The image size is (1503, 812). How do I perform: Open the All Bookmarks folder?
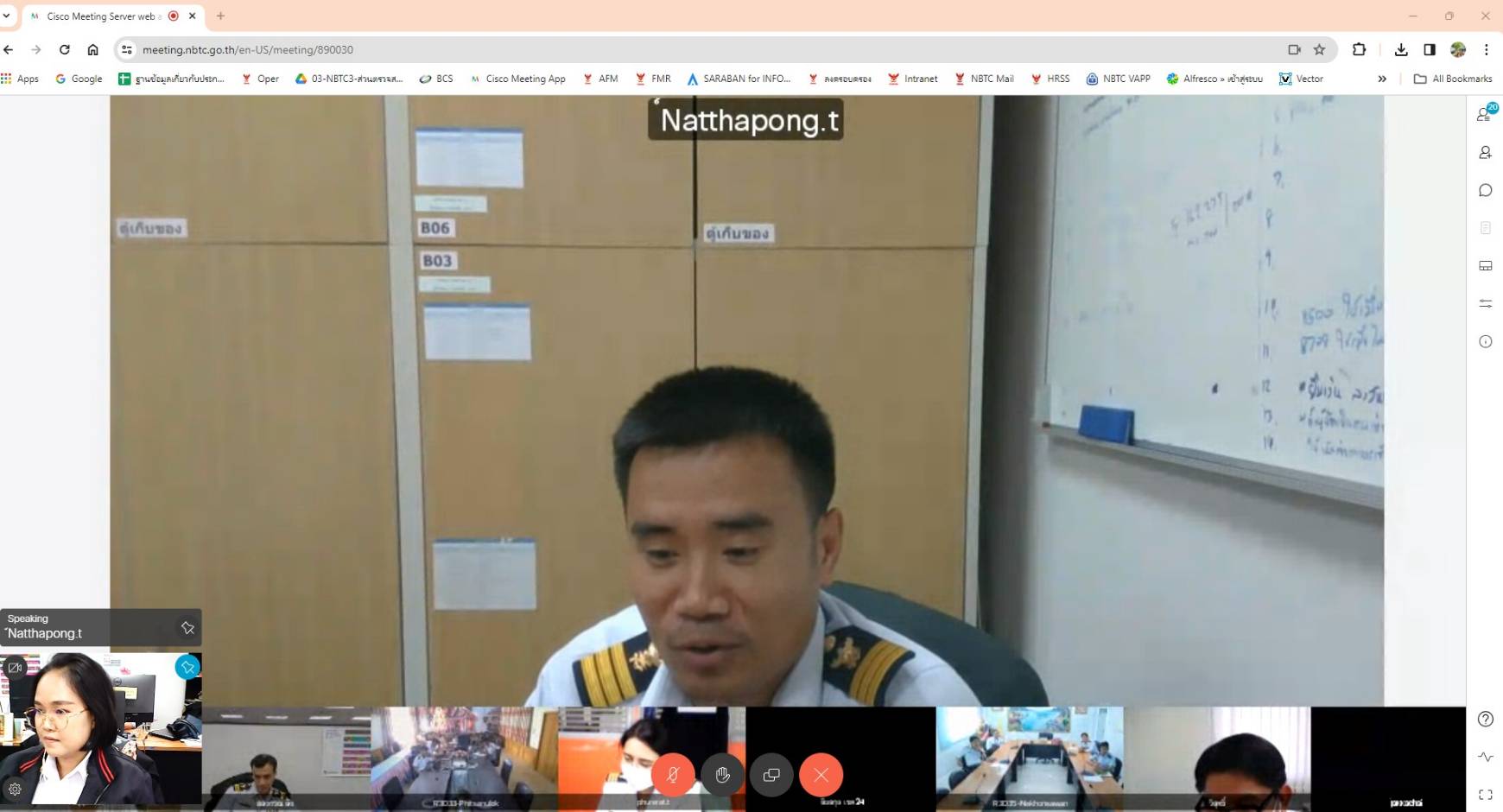point(1453,79)
